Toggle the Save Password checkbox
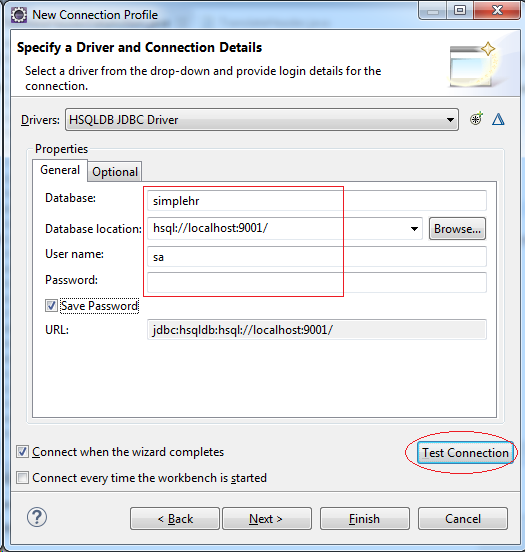Image resolution: width=525 pixels, height=552 pixels. tap(51, 306)
